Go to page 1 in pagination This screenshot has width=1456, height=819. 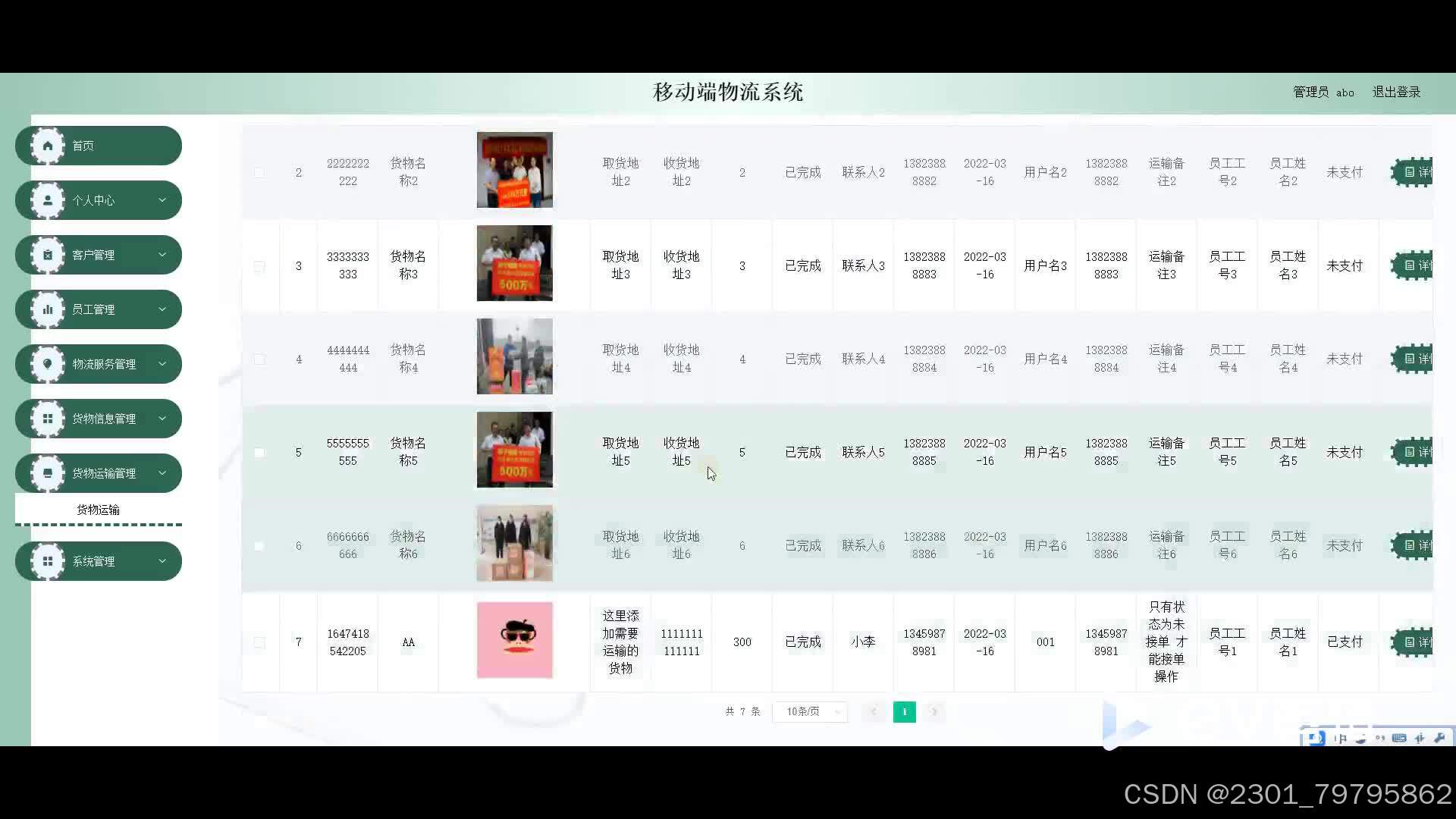[904, 711]
